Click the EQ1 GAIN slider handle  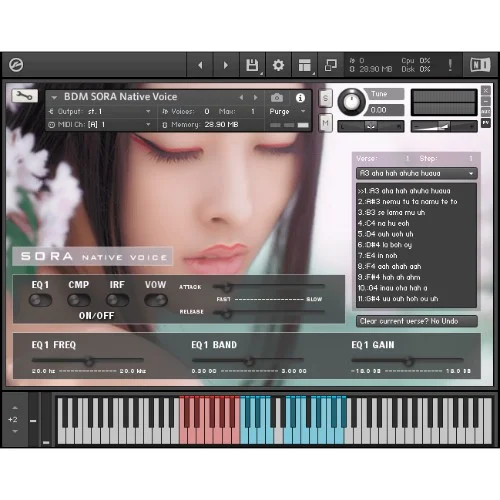click(409, 361)
